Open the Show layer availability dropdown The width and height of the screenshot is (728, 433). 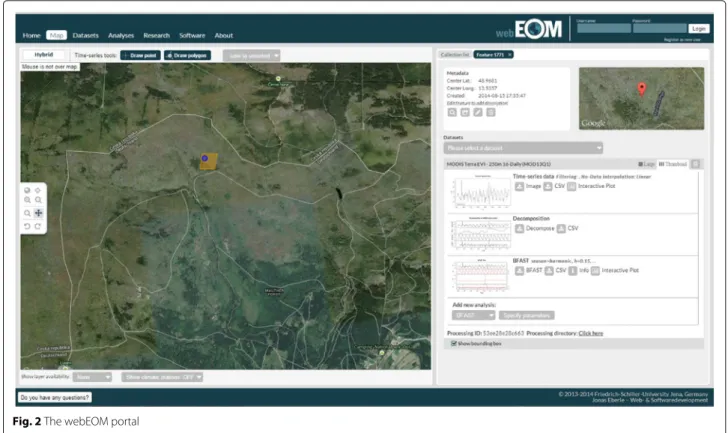(92, 377)
